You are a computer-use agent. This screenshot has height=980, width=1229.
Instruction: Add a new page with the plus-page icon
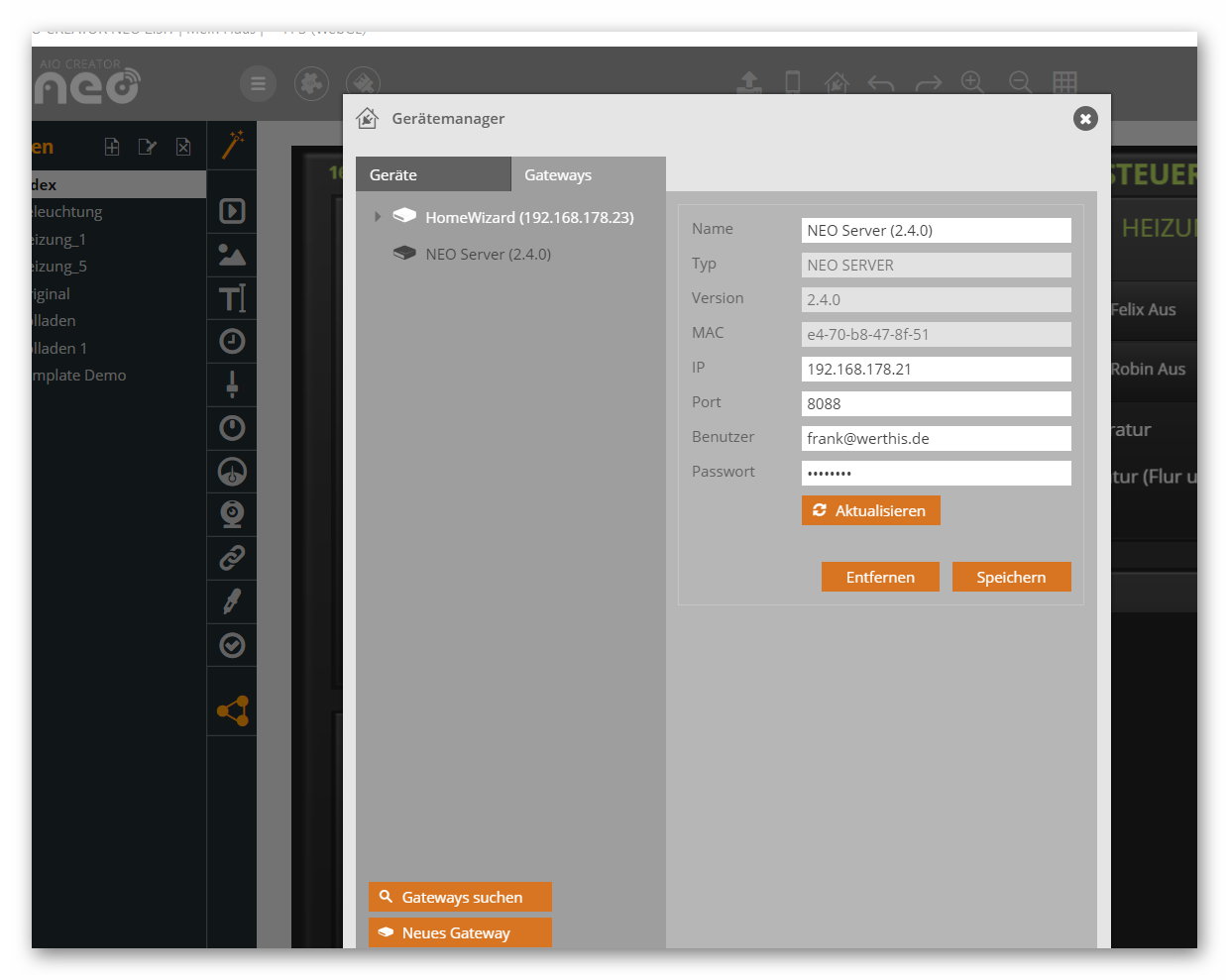[x=112, y=147]
